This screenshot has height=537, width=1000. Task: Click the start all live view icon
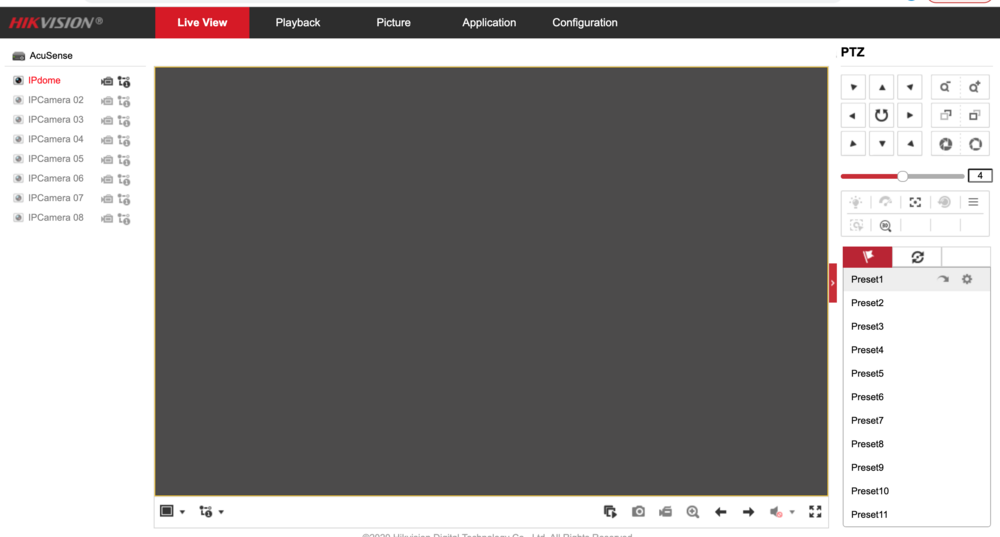[610, 512]
